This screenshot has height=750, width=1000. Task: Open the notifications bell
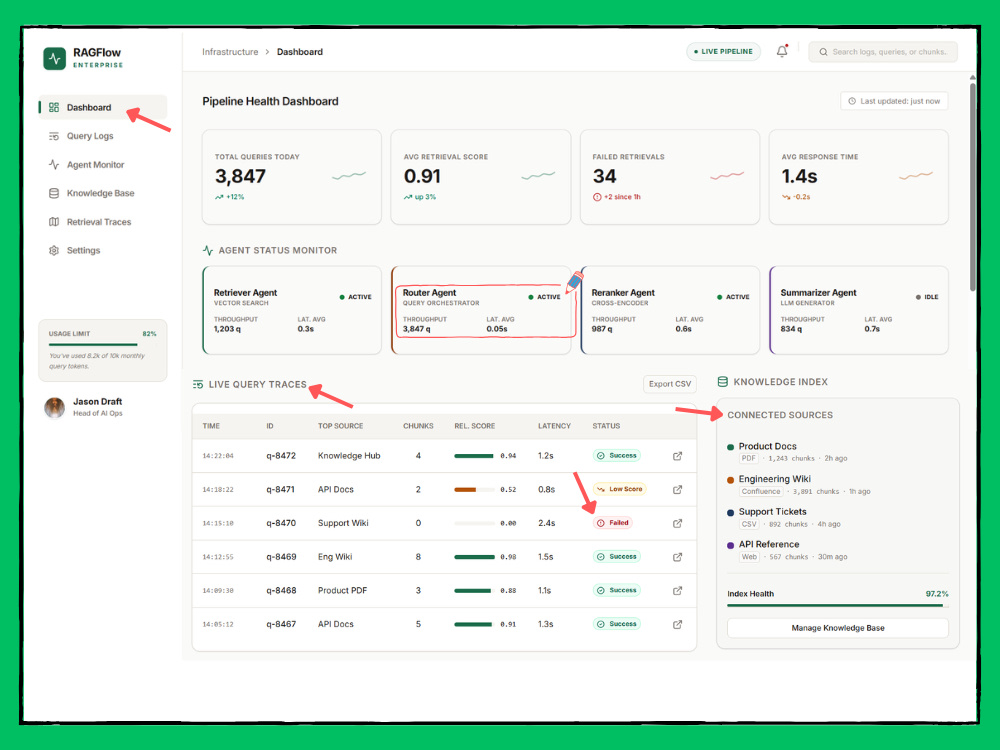coord(782,51)
